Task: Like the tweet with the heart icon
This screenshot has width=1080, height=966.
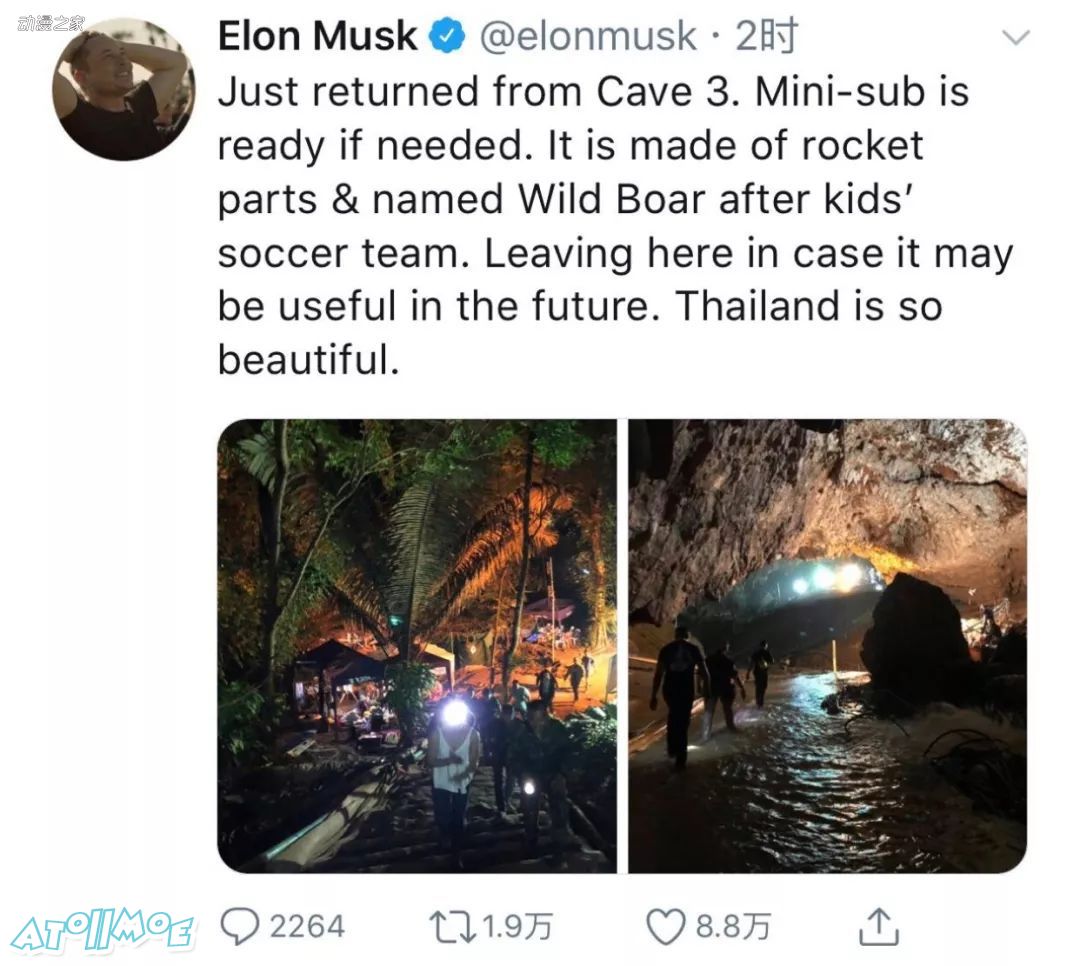Action: click(665, 927)
